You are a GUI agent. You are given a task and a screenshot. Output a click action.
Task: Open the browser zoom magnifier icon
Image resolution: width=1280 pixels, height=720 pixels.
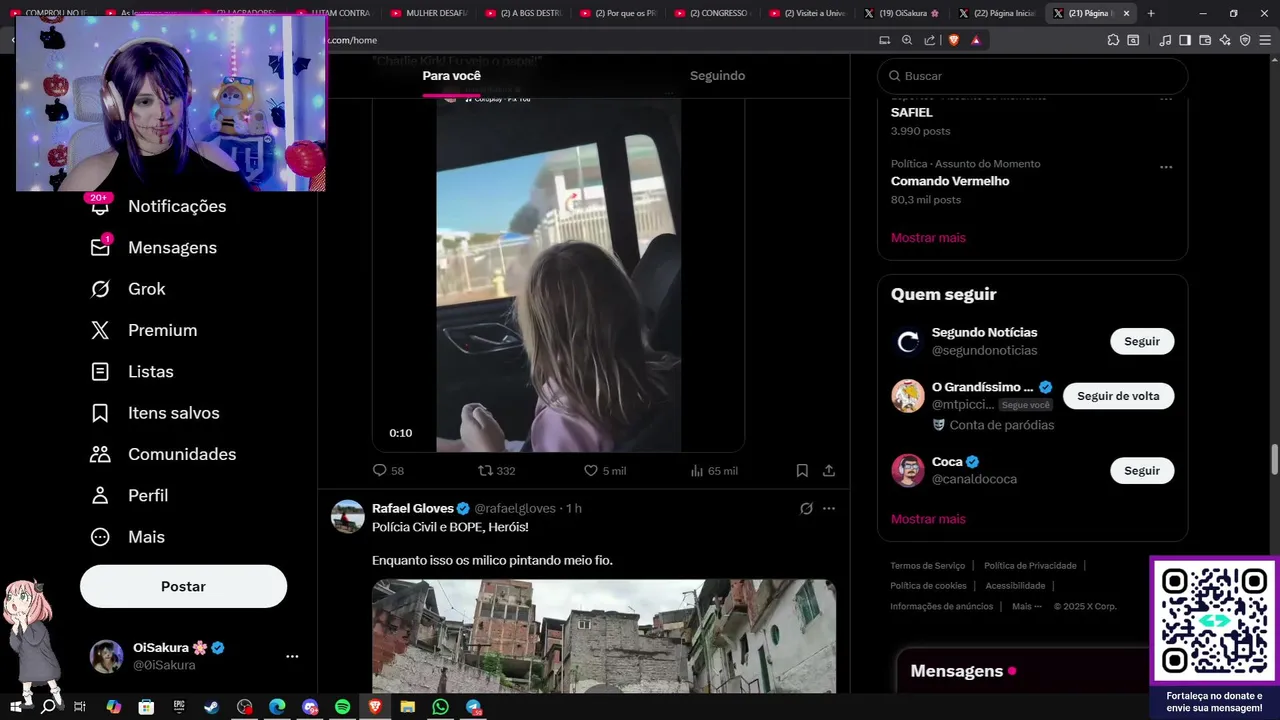click(x=907, y=40)
